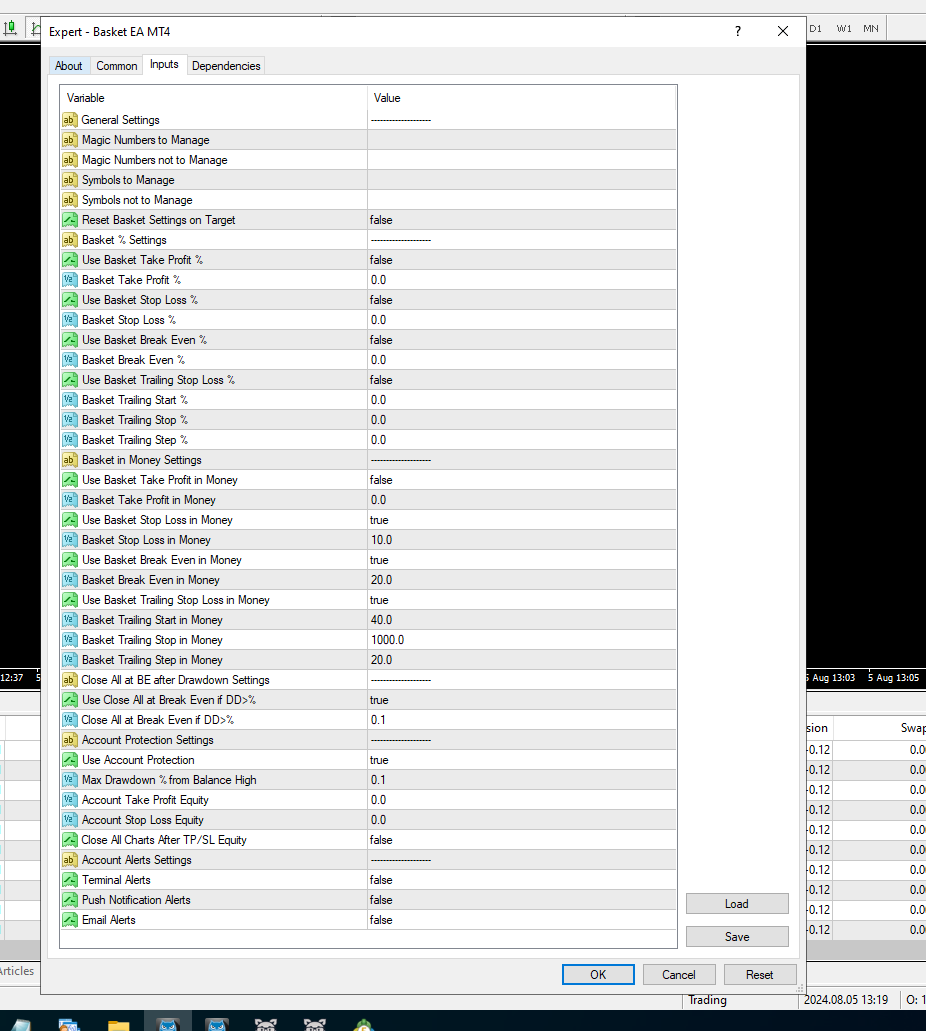The width and height of the screenshot is (926, 1031).
Task: Click the Use Account Protection boolean icon
Action: (70, 759)
